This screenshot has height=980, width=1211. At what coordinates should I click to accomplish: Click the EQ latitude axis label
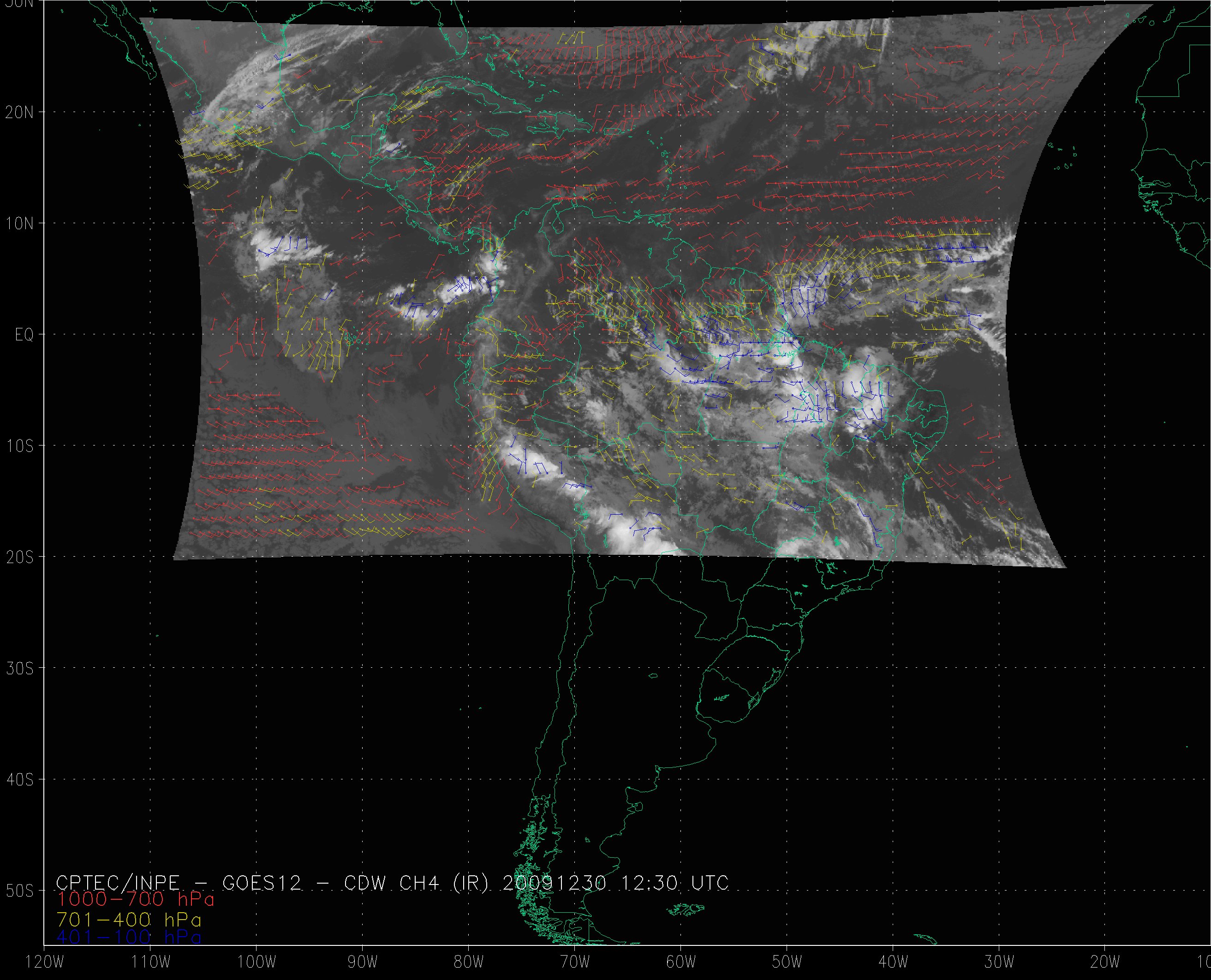pos(24,335)
